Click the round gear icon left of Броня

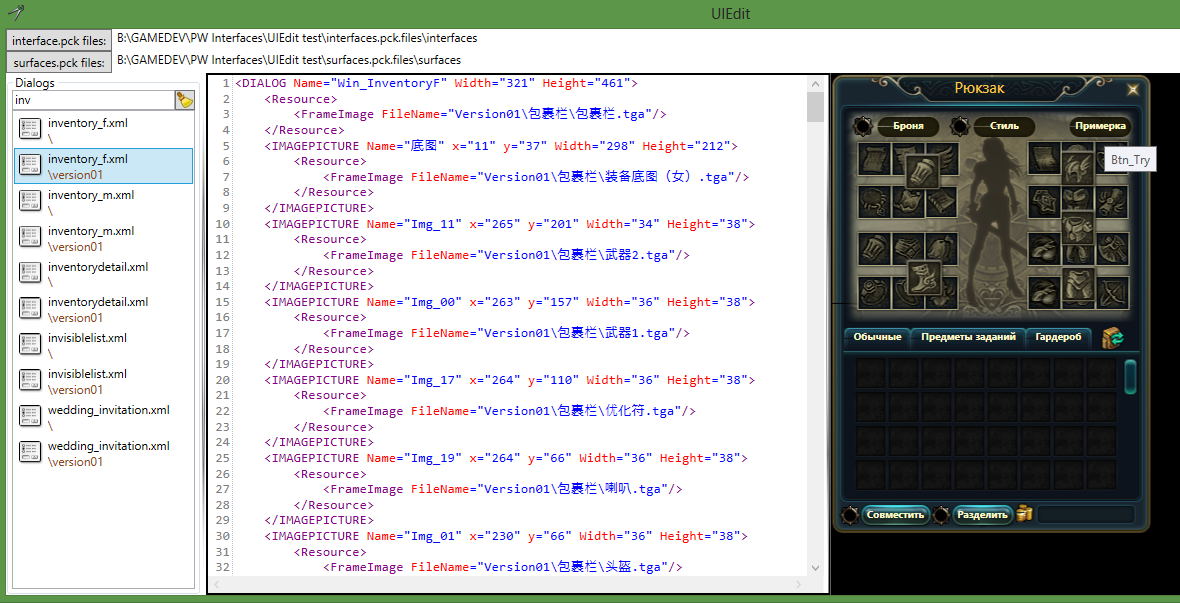coord(863,126)
